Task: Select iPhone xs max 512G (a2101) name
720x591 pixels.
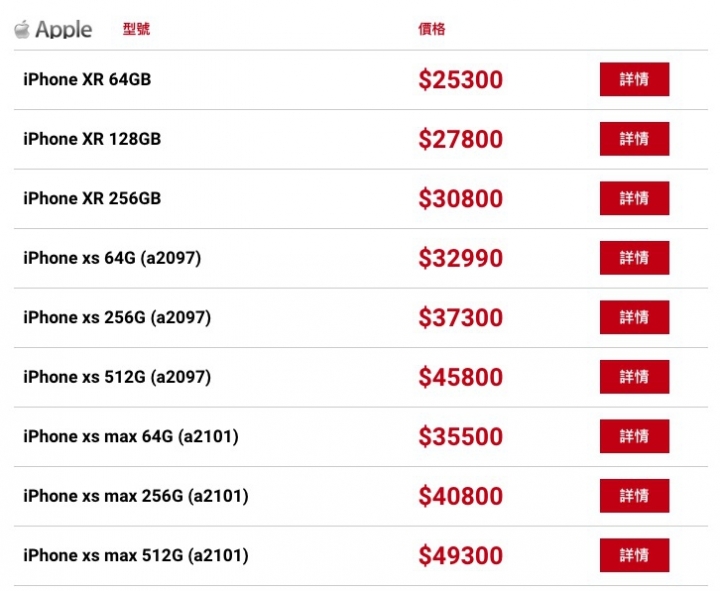Action: coord(136,556)
